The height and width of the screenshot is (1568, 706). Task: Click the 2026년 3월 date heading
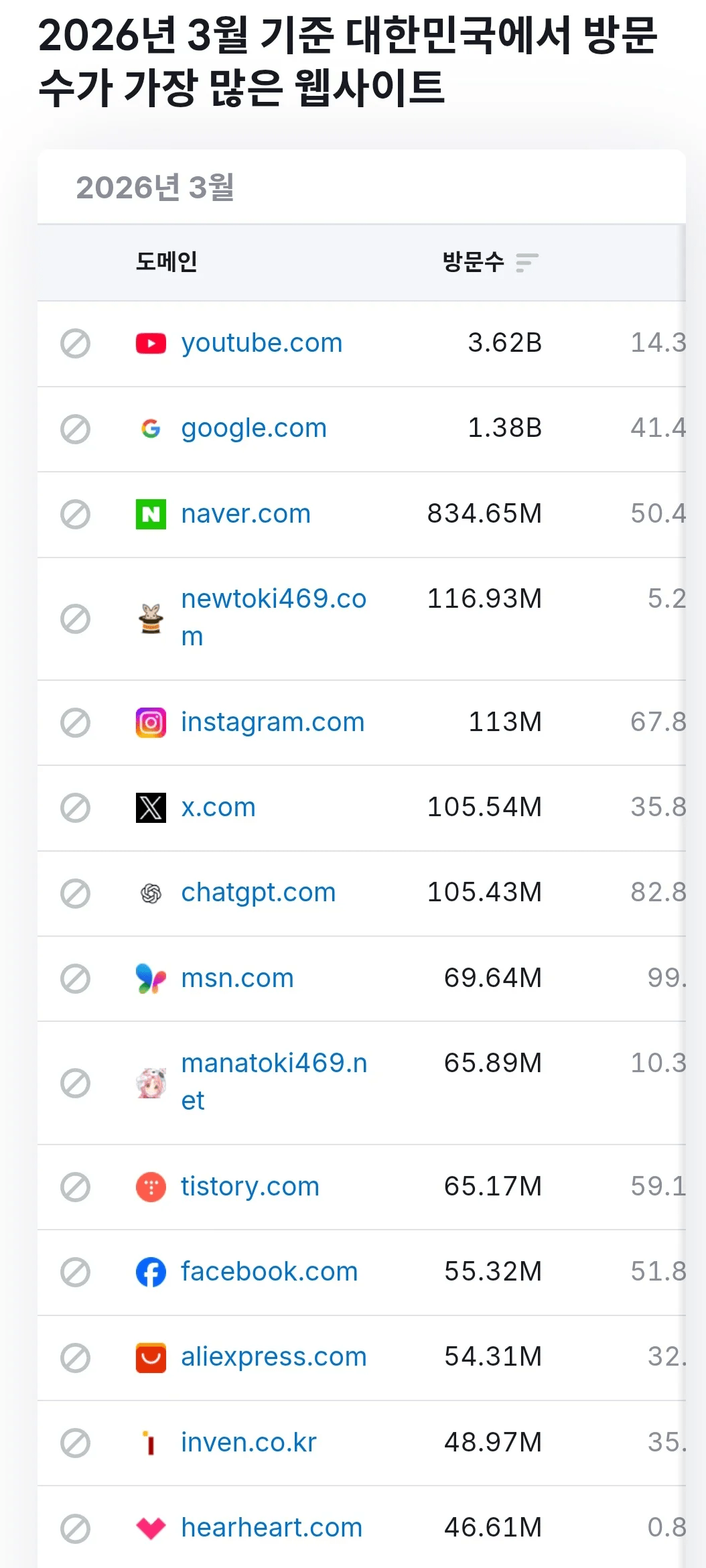coord(155,187)
